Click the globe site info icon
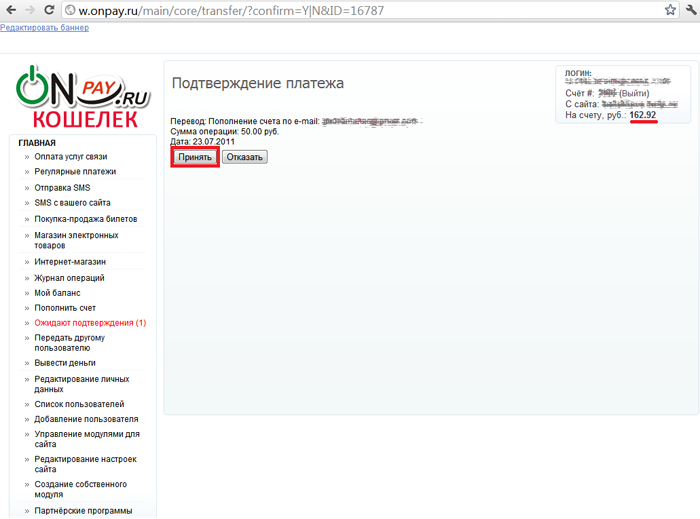Viewport: 700px width, 519px height. coord(72,10)
